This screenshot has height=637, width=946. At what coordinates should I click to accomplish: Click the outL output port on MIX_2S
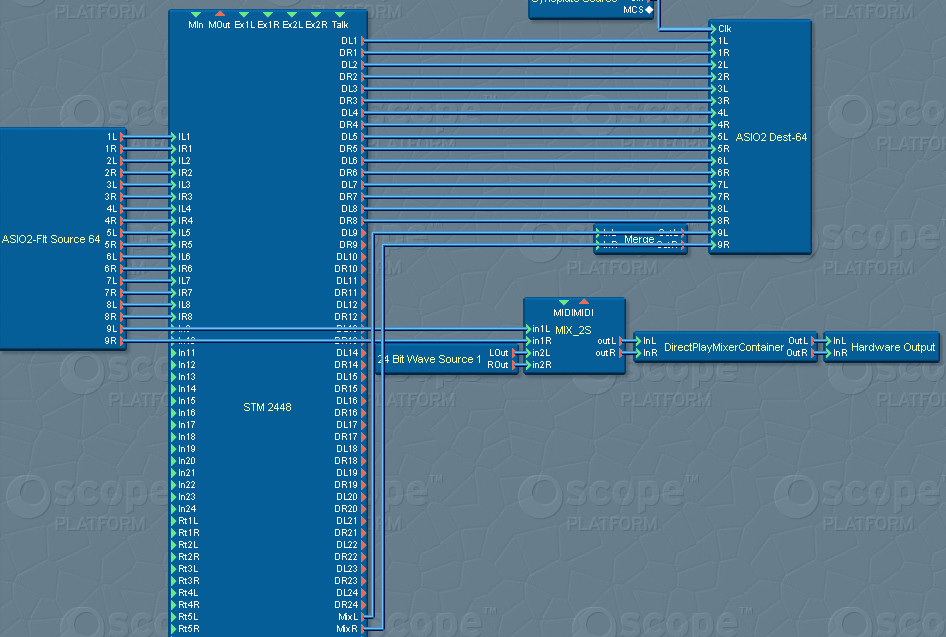(x=621, y=341)
